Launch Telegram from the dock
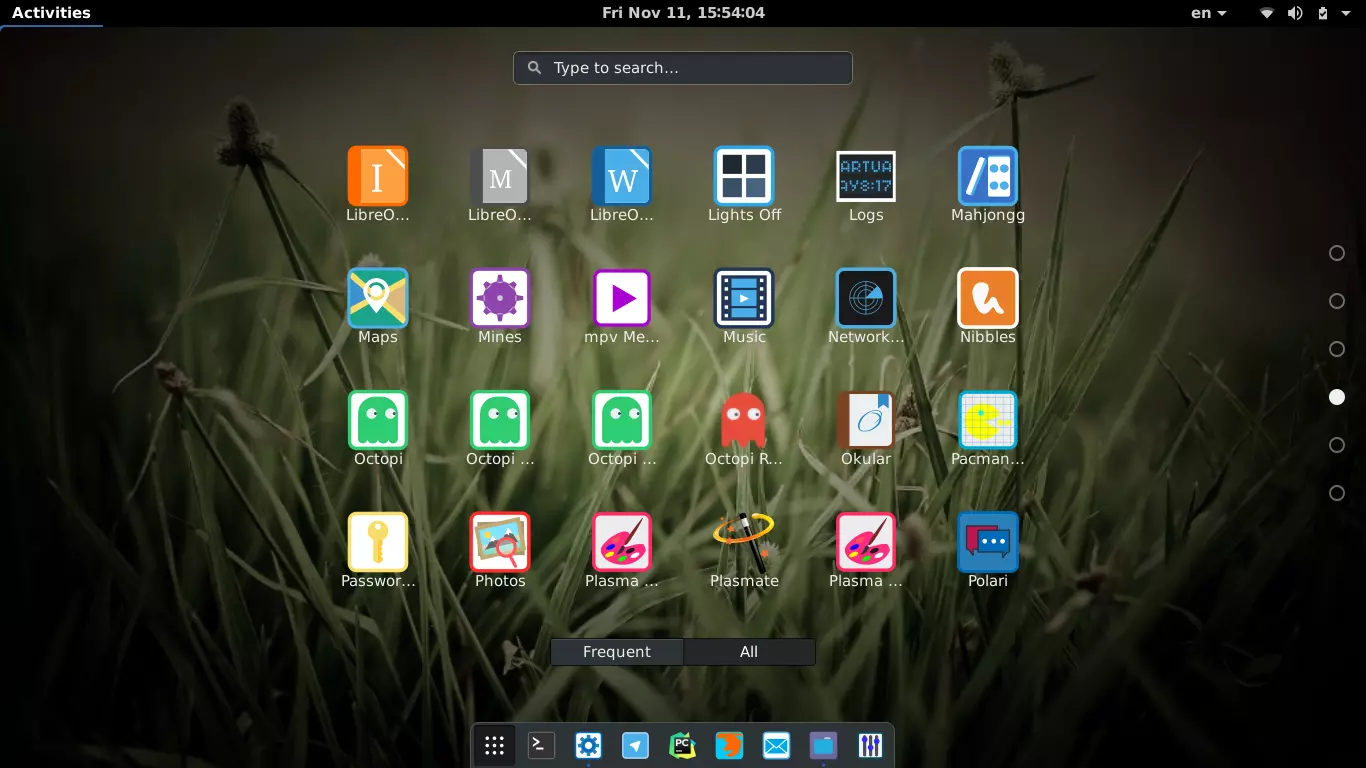 [x=635, y=745]
